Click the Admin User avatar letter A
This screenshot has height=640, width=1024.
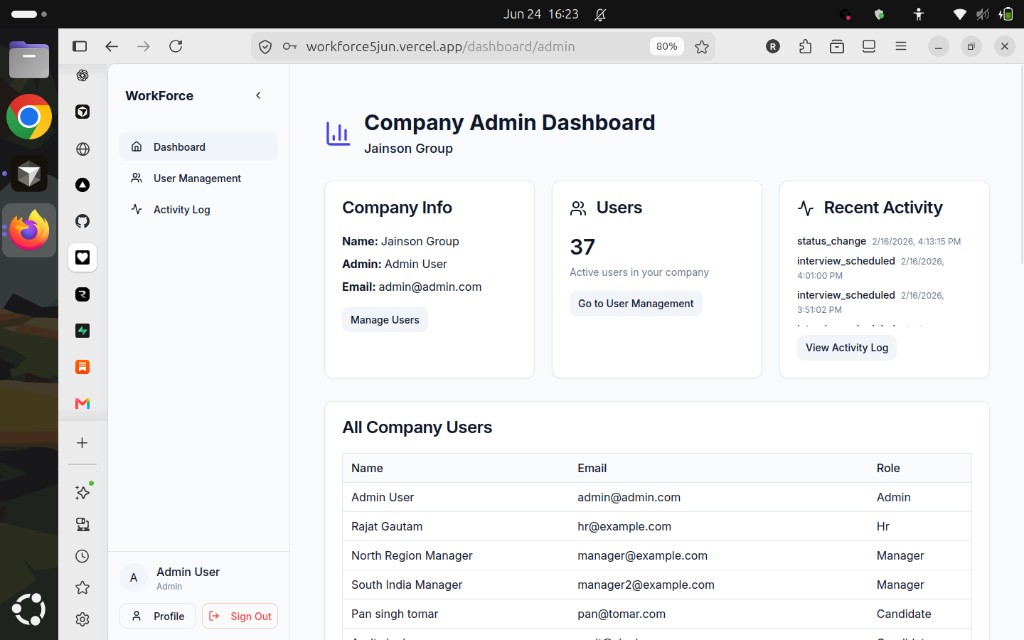pyautogui.click(x=133, y=577)
